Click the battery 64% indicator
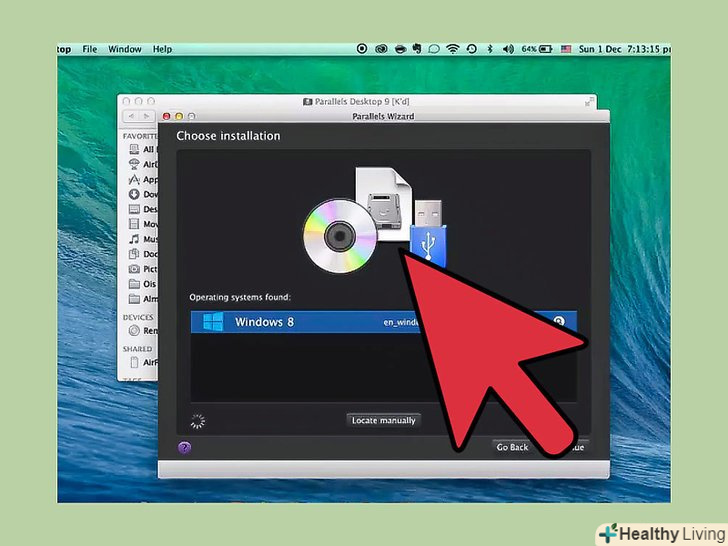This screenshot has height=546, width=728. [537, 49]
